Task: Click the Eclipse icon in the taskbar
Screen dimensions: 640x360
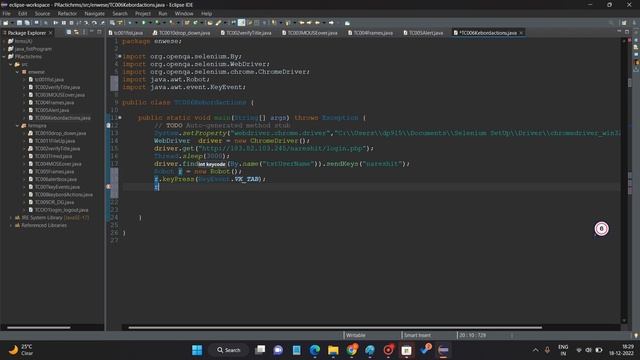Action: pyautogui.click(x=443, y=350)
